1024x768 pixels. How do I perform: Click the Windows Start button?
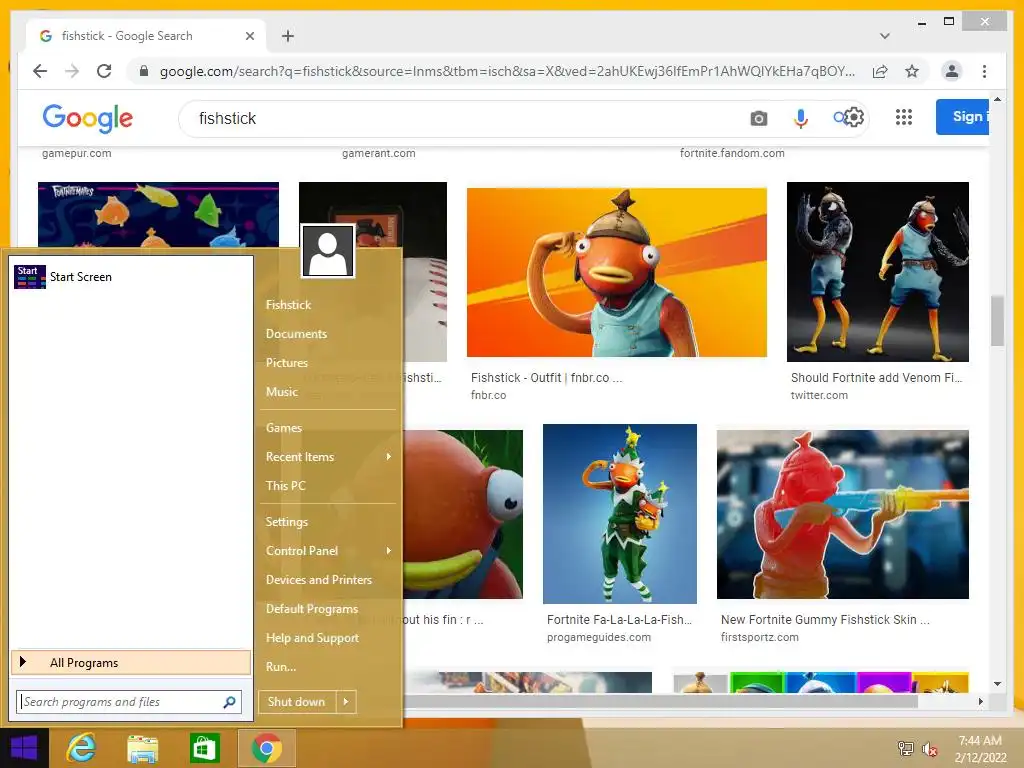[24, 748]
